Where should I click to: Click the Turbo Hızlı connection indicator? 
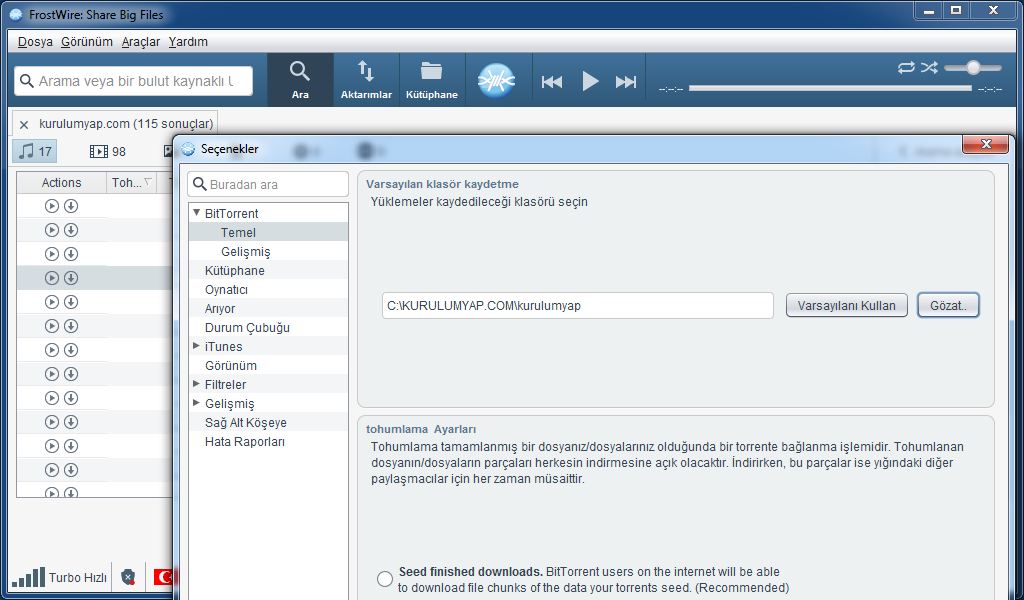59,577
